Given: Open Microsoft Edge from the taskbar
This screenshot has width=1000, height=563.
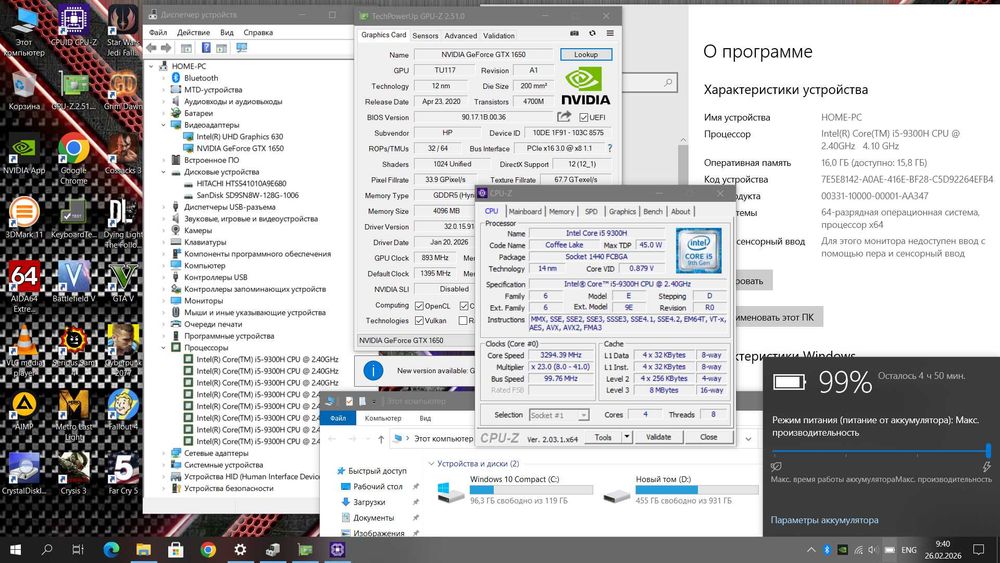Looking at the screenshot, I should pos(111,549).
